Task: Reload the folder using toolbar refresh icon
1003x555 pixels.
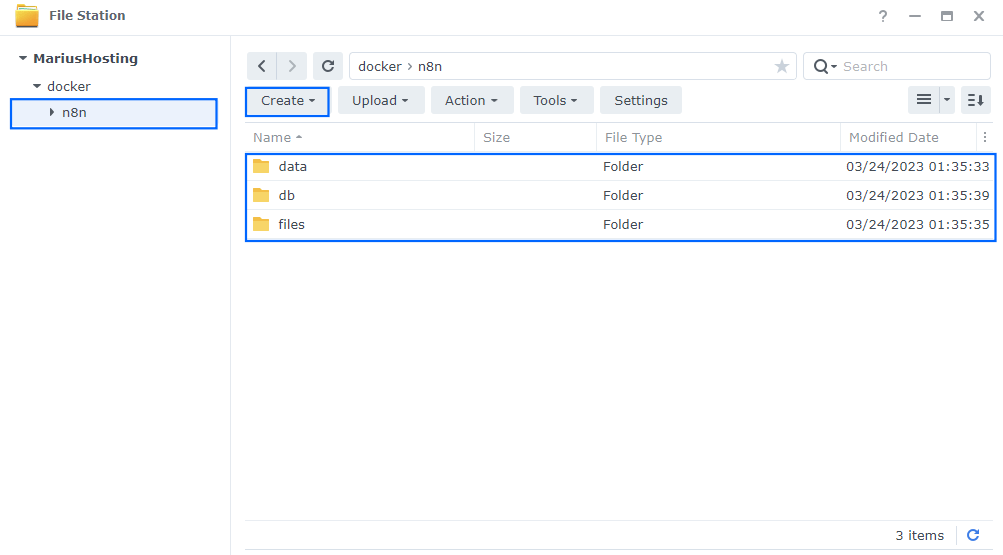Action: point(328,66)
